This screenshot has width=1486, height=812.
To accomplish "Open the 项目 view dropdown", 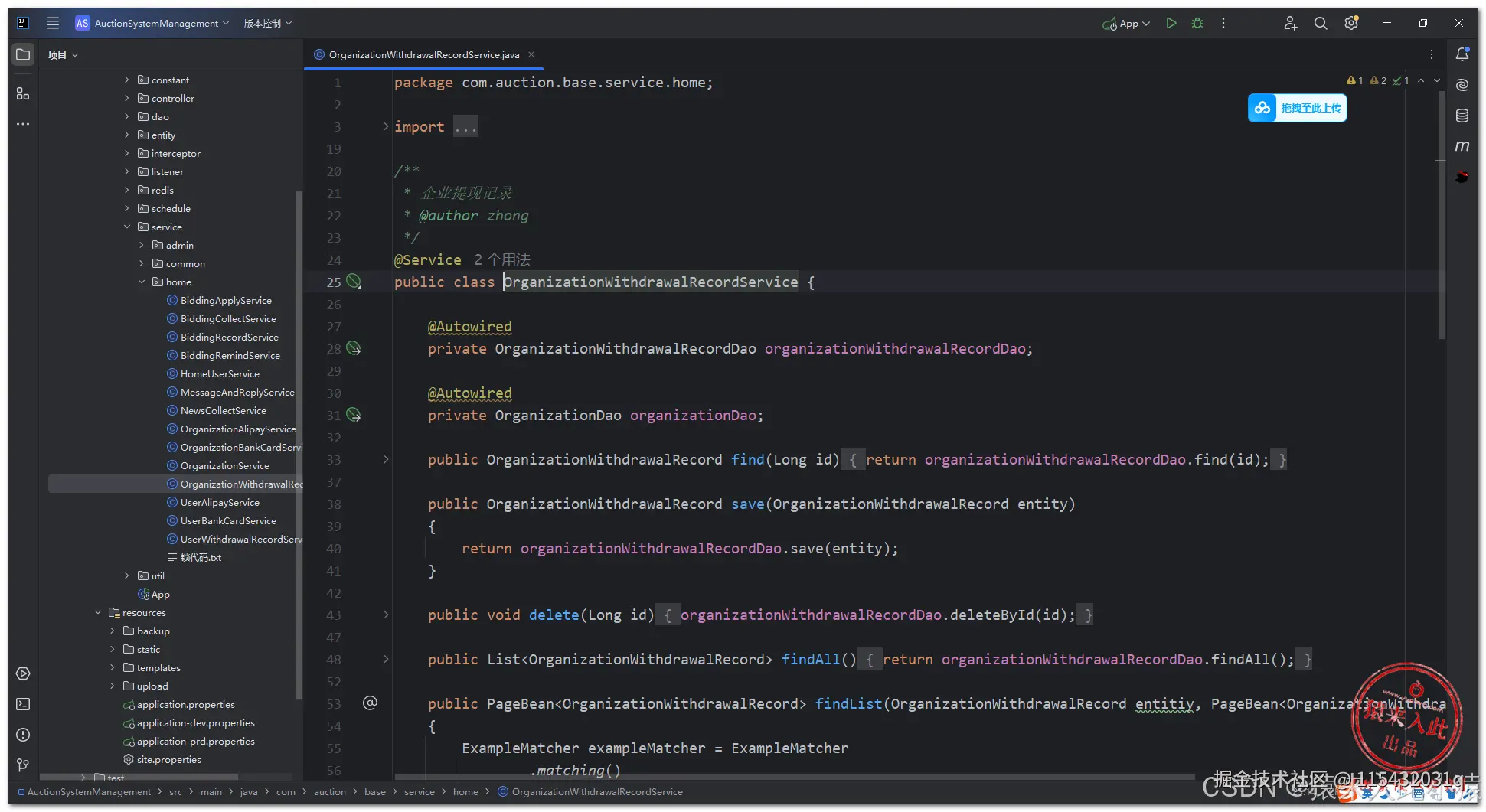I will [x=63, y=54].
